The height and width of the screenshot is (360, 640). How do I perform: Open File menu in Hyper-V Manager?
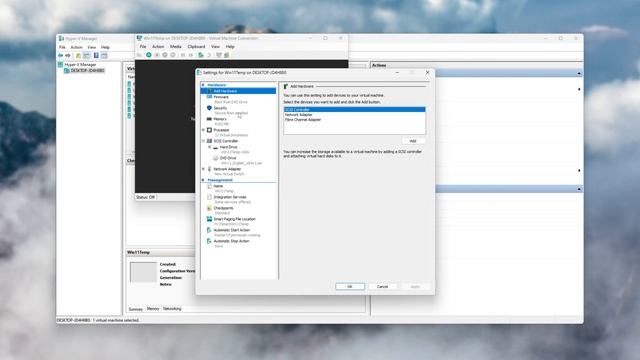[x=62, y=47]
